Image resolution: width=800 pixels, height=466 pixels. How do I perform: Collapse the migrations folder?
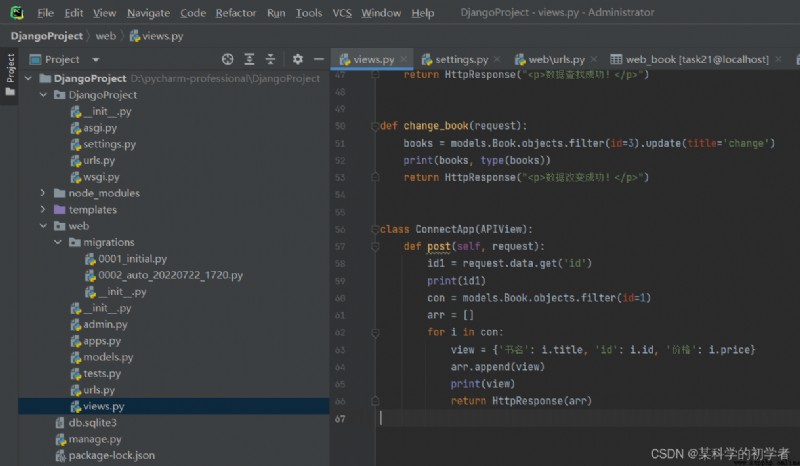58,242
